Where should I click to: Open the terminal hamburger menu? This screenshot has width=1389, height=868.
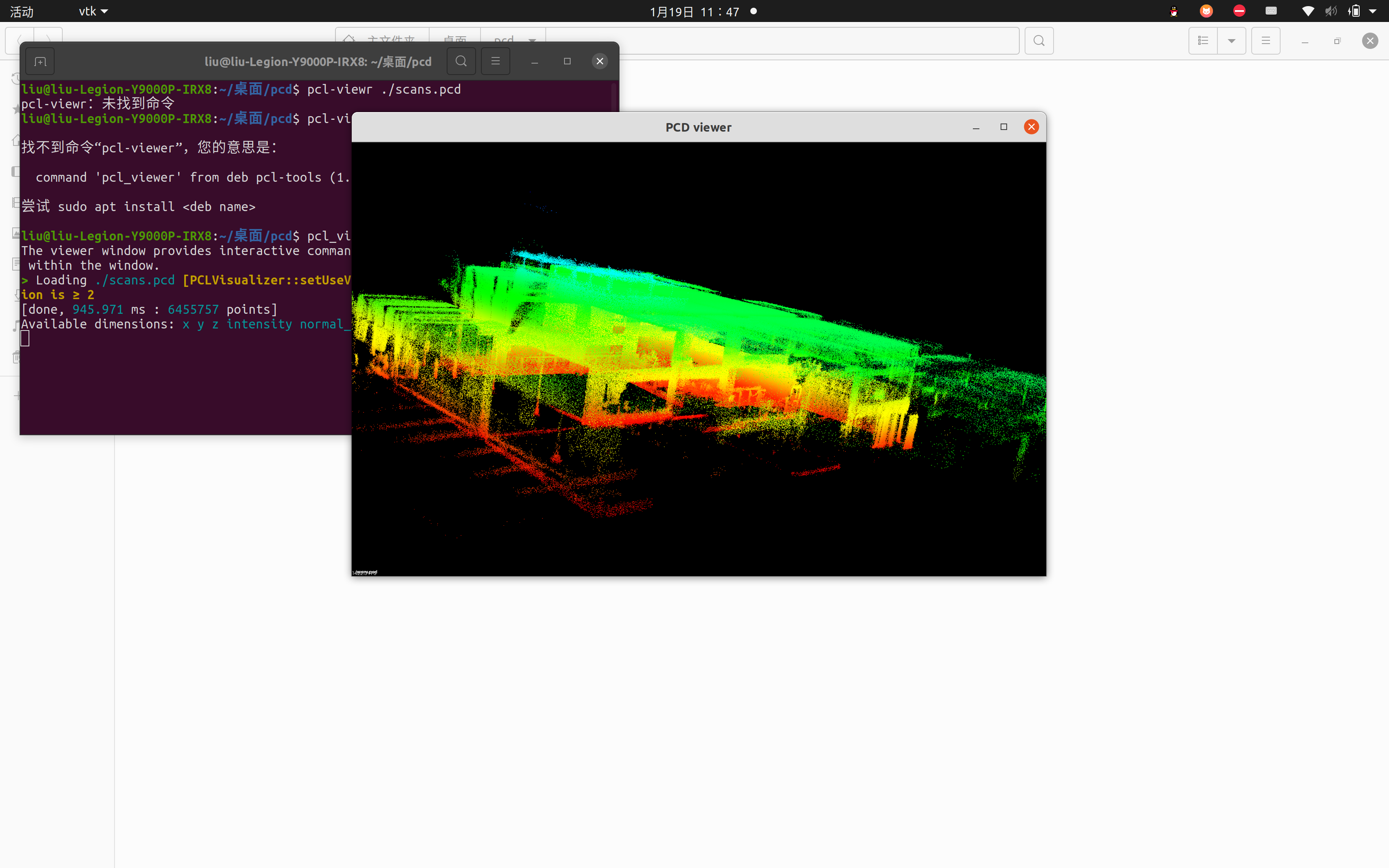495,62
